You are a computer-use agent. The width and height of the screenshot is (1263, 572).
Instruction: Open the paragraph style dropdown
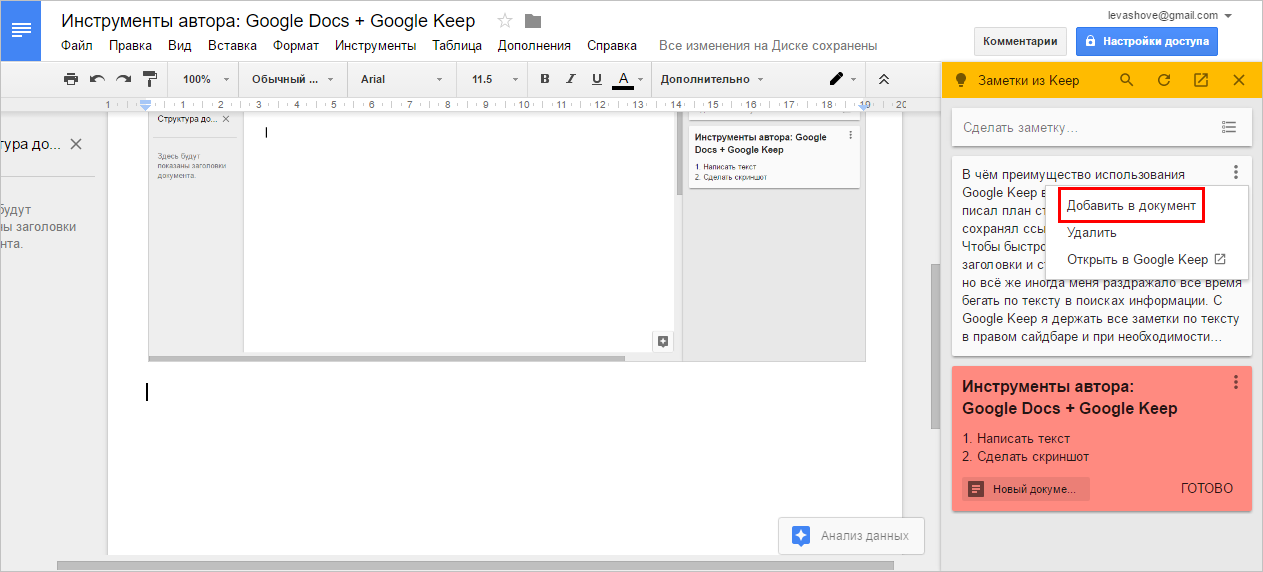pyautogui.click(x=292, y=79)
